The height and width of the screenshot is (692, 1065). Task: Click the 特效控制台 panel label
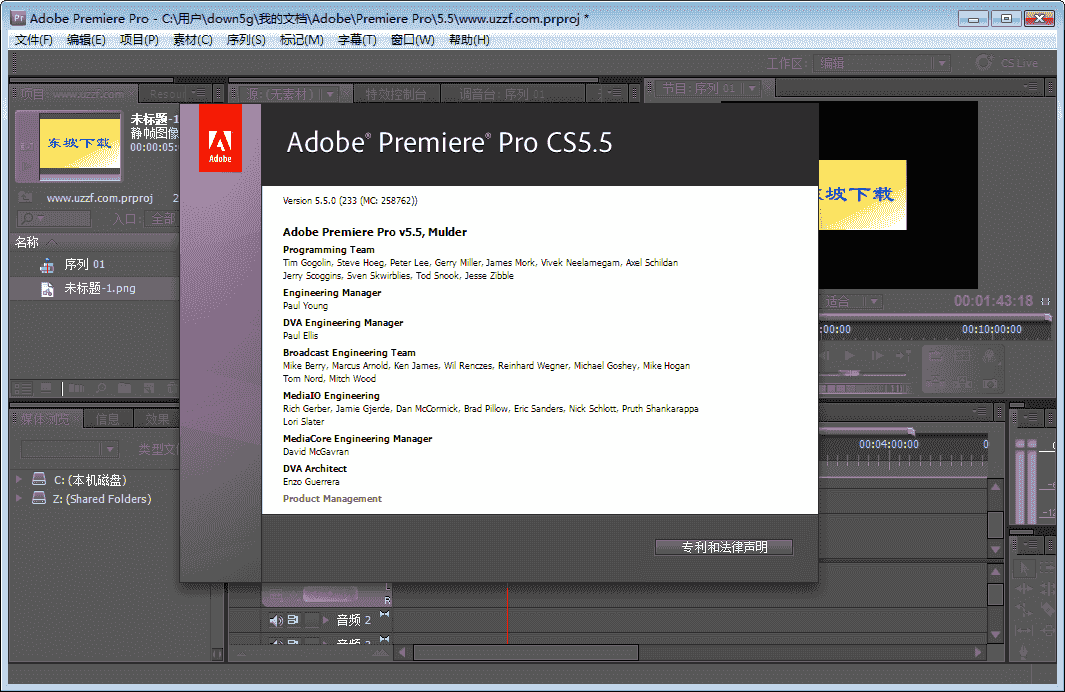click(x=399, y=91)
